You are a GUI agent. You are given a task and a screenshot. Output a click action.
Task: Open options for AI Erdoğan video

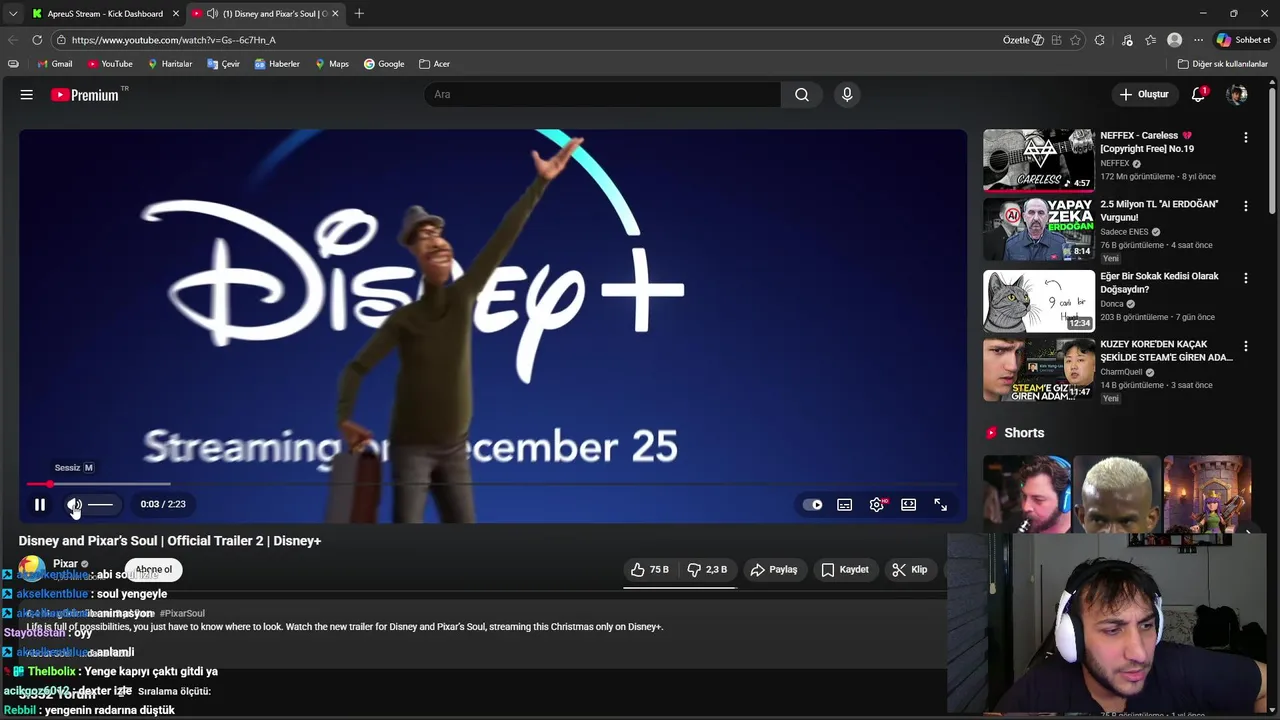(x=1245, y=206)
